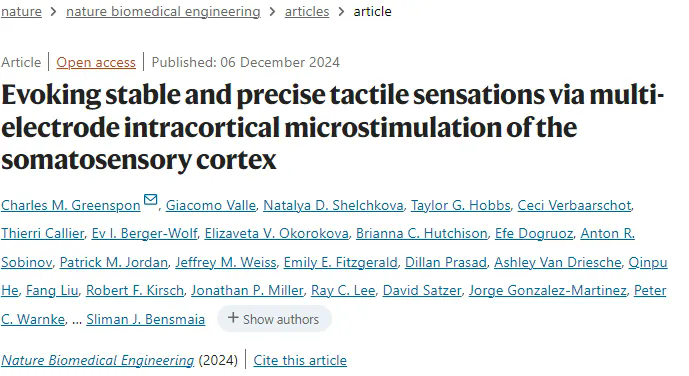Open Elizaveta V. Okorokova author link

tap(276, 233)
